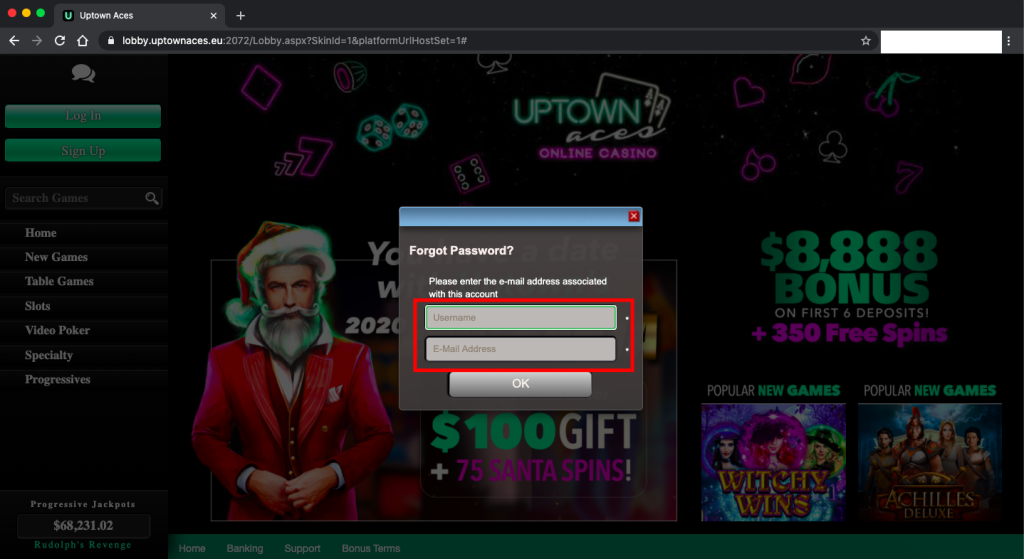Click the Bonus Terms footer link
The width and height of the screenshot is (1024, 559).
pos(371,548)
